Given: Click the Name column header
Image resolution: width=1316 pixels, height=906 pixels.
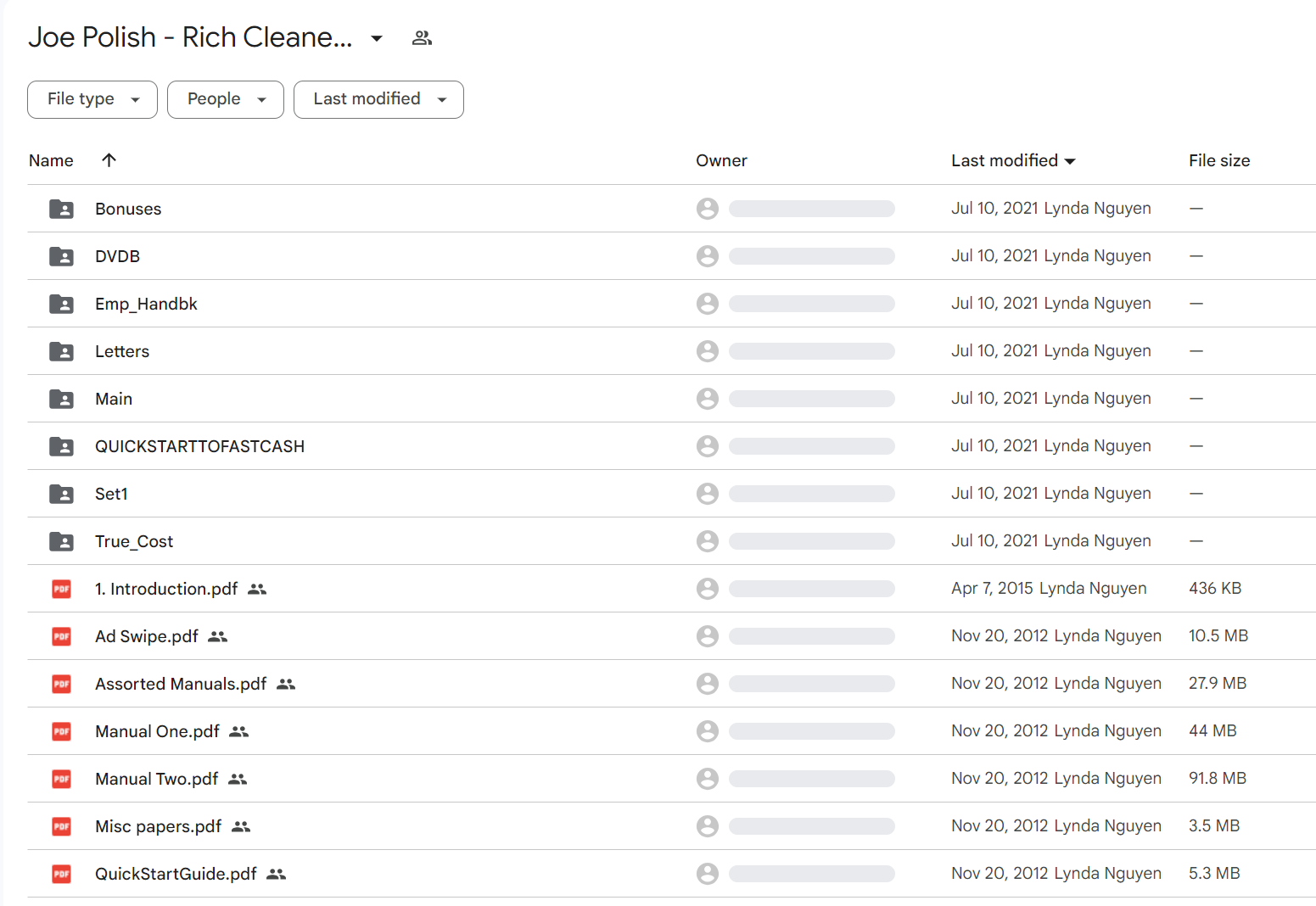Looking at the screenshot, I should [x=51, y=160].
